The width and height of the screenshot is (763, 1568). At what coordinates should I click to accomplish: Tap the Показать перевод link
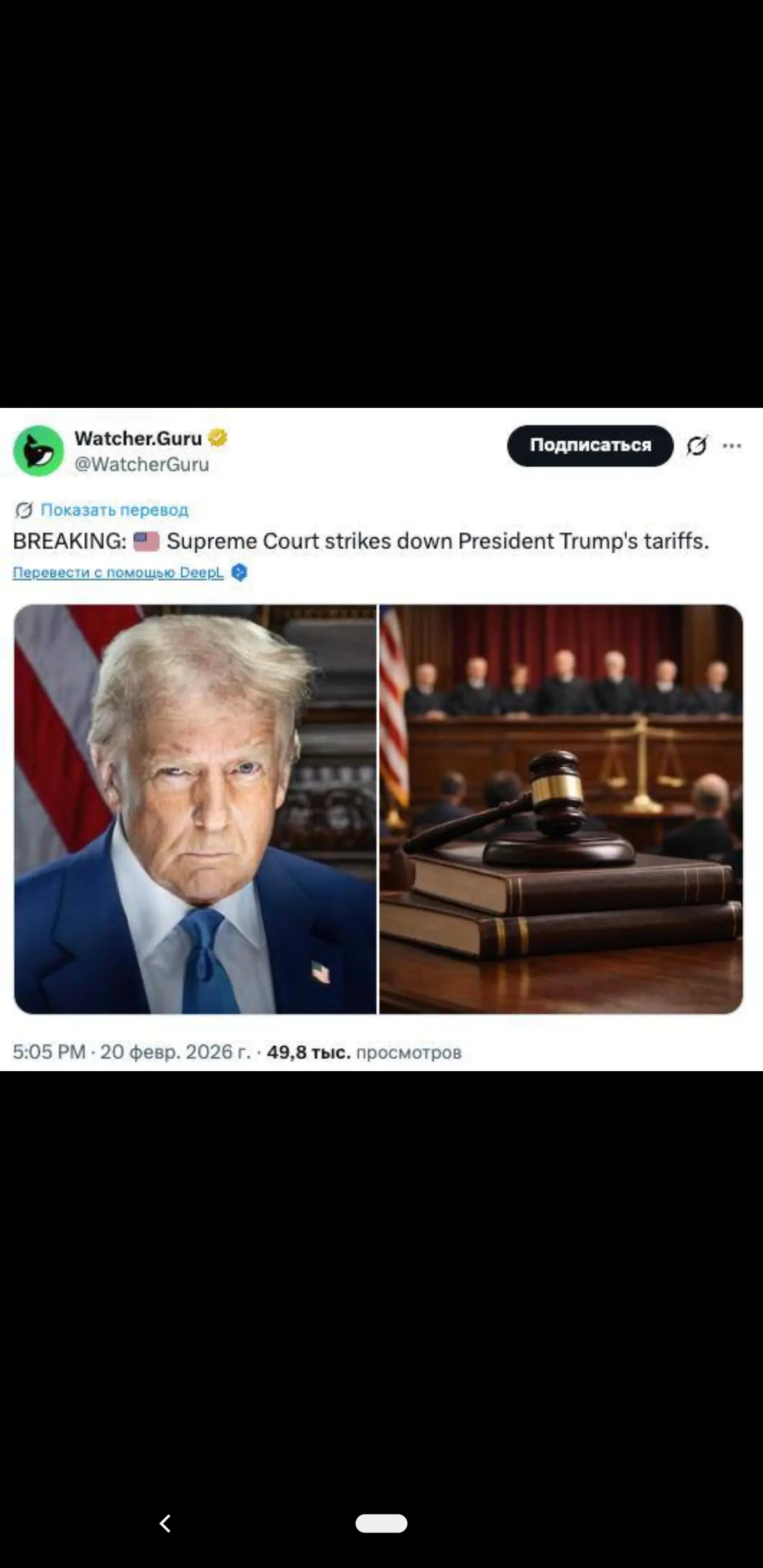pos(114,510)
